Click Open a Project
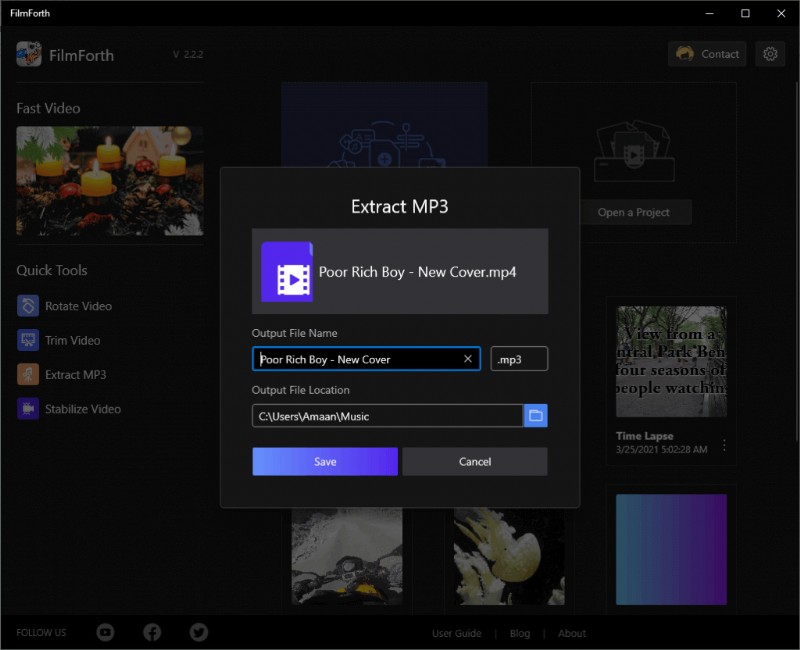 [x=635, y=212]
